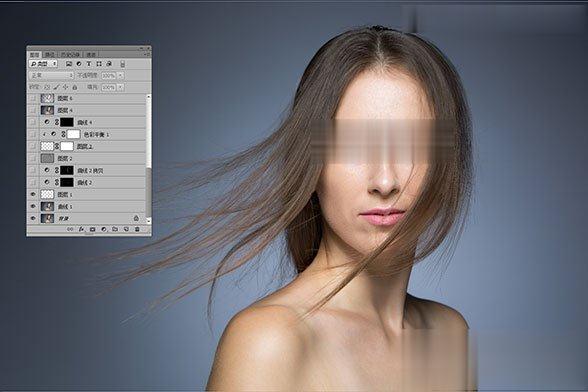This screenshot has height=392, width=588.
Task: Click the delete layer trash icon
Action: 137,229
